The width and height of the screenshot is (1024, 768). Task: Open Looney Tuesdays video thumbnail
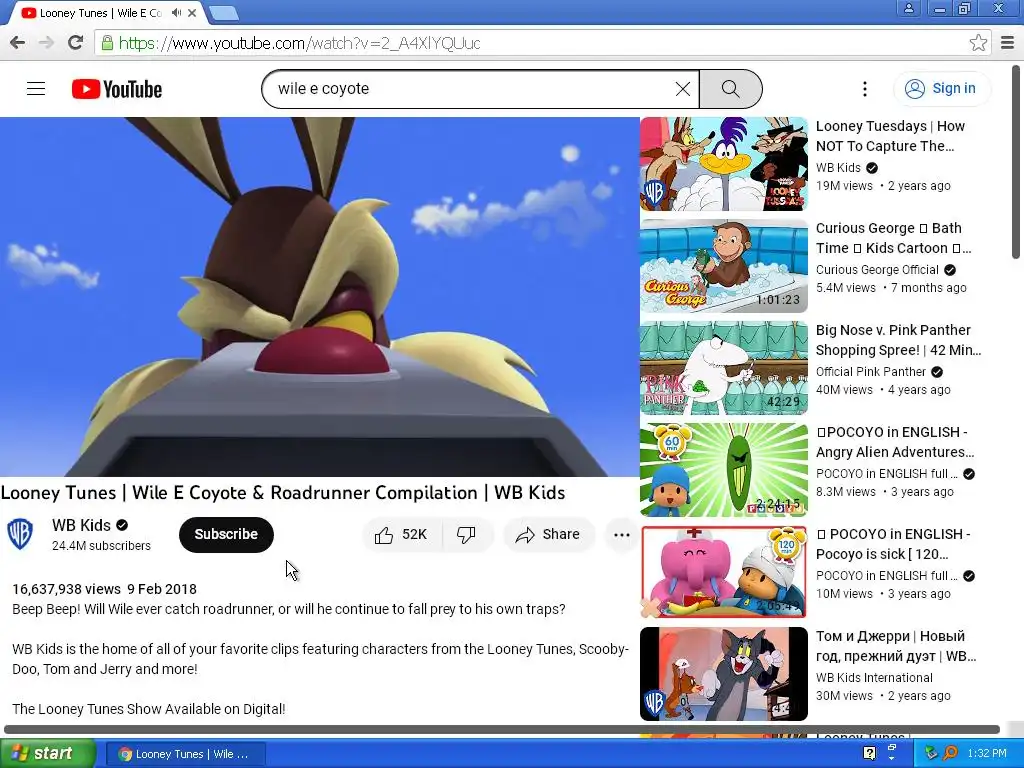(x=724, y=164)
